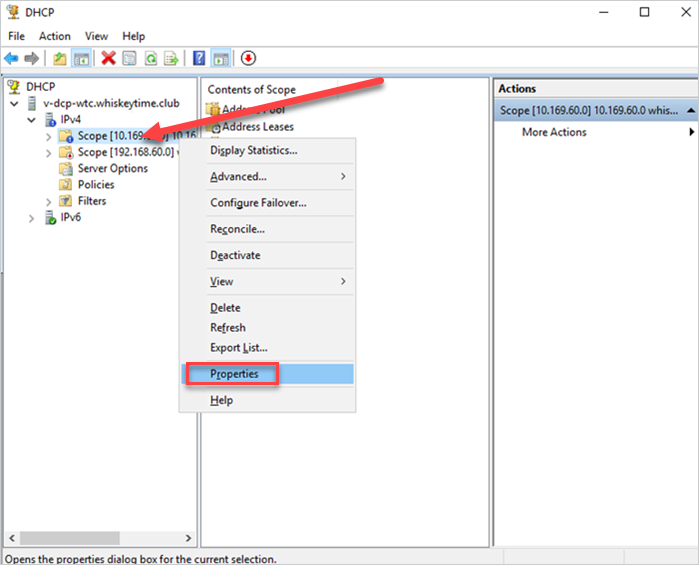Screen dimensions: 699x565
Task: Choose Reconcile... from context menu
Action: 267,229
